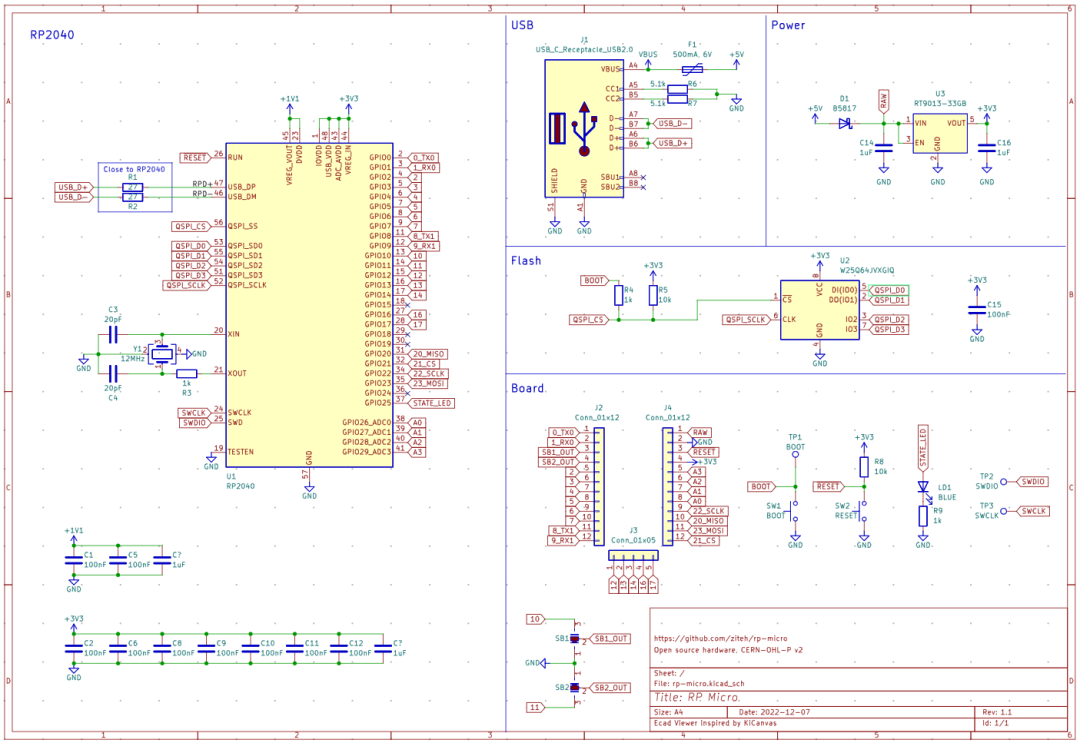
Task: Select the 23_MOSI label at GPIO23
Action: coord(427,384)
